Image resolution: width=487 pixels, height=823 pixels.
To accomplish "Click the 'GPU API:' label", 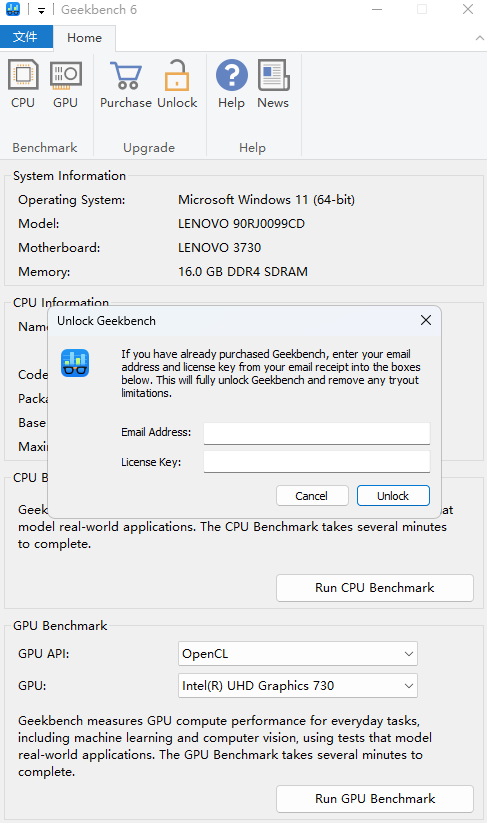I will (44, 653).
